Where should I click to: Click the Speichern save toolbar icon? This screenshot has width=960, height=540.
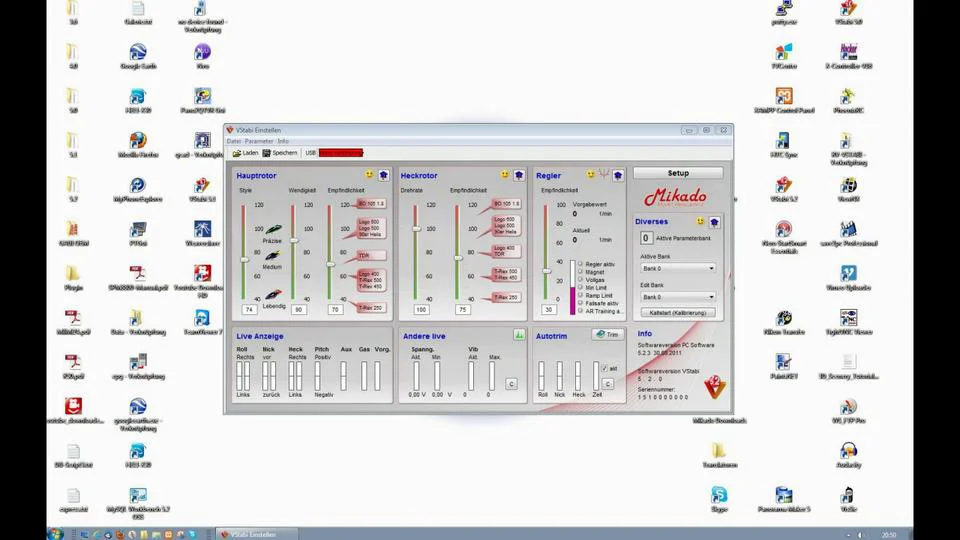pyautogui.click(x=266, y=153)
